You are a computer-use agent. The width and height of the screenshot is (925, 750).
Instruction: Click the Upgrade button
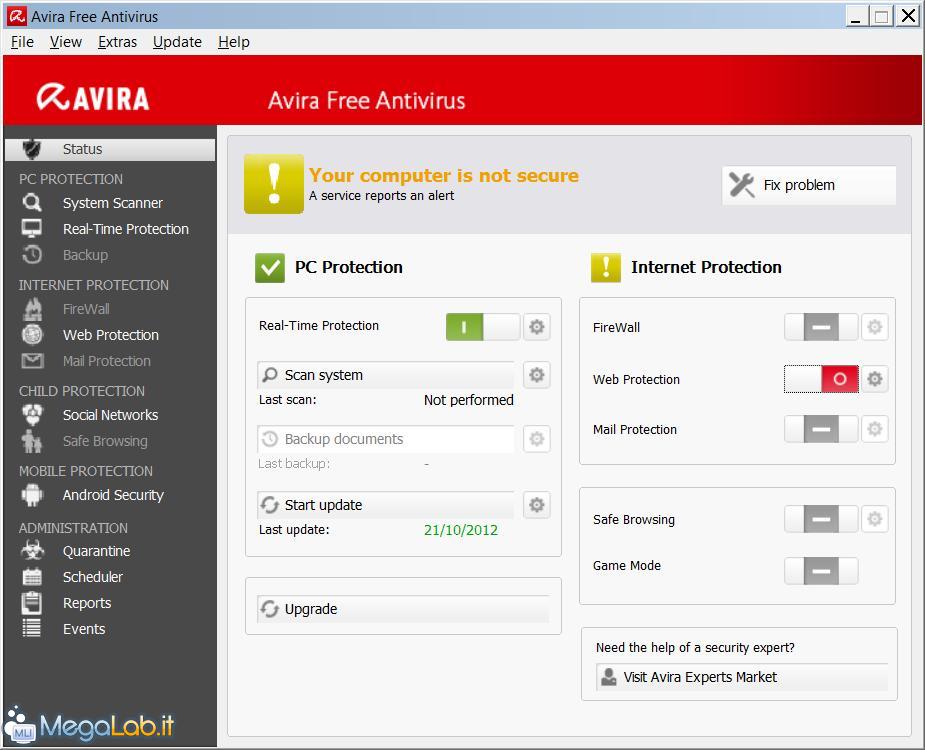404,609
